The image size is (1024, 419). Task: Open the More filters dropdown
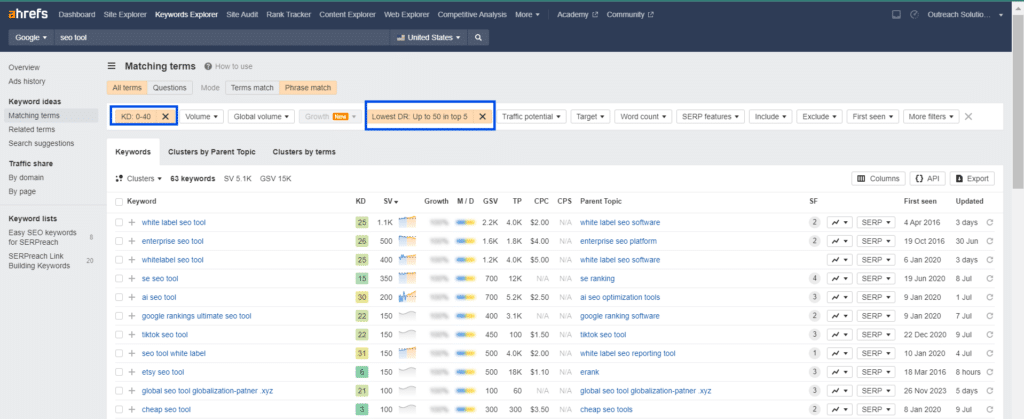click(931, 116)
